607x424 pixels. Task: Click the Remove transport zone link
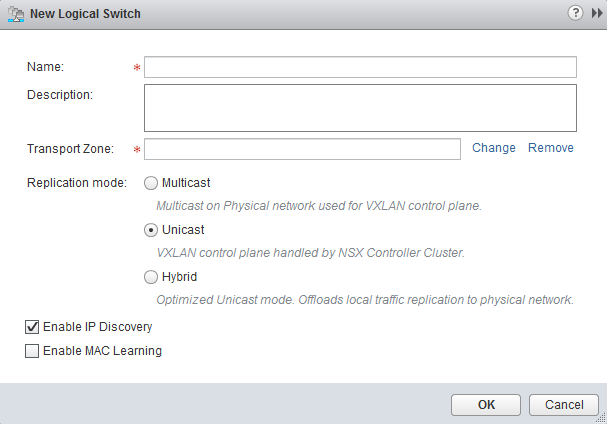click(x=551, y=148)
